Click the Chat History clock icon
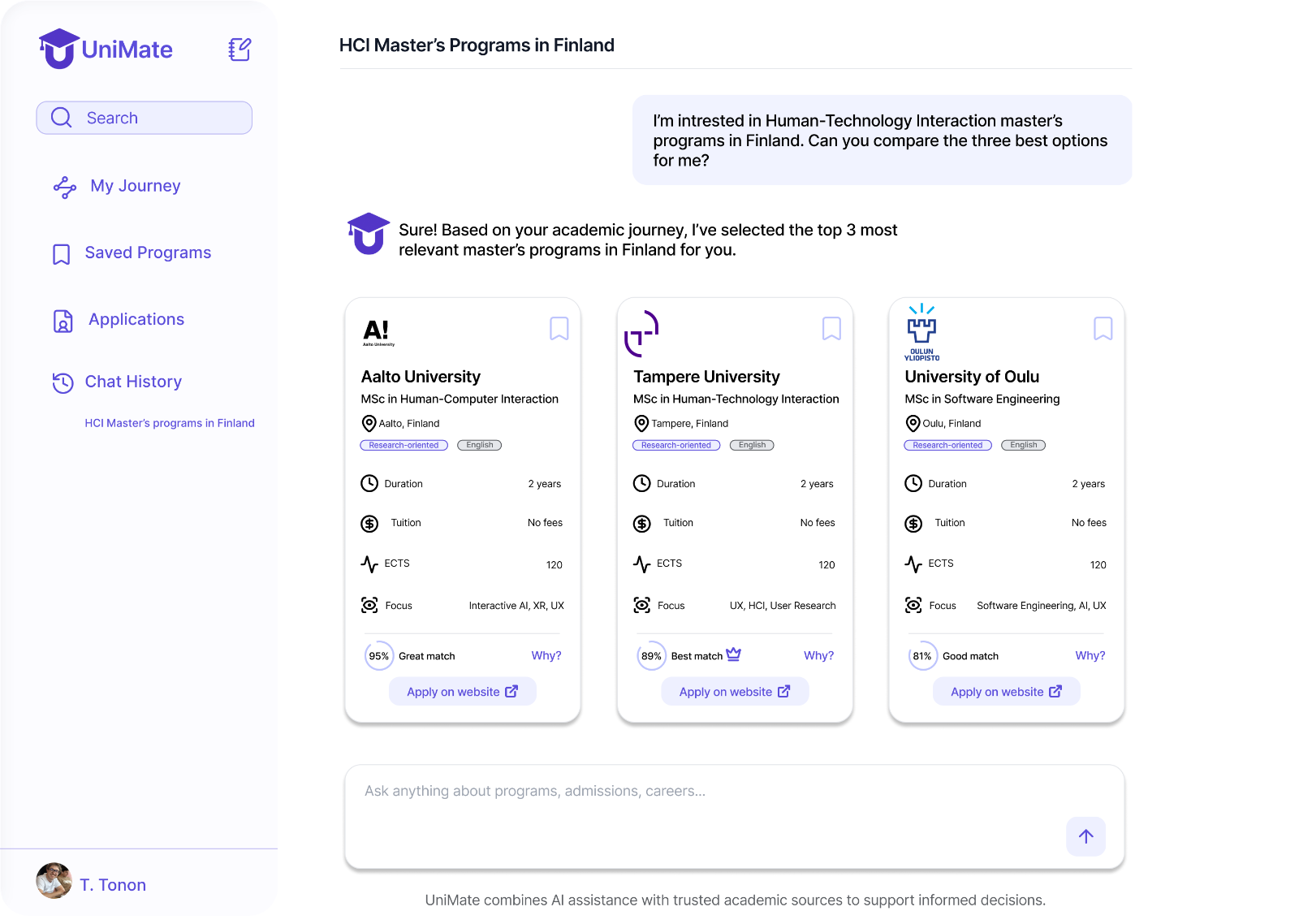The image size is (1299, 924). tap(63, 382)
